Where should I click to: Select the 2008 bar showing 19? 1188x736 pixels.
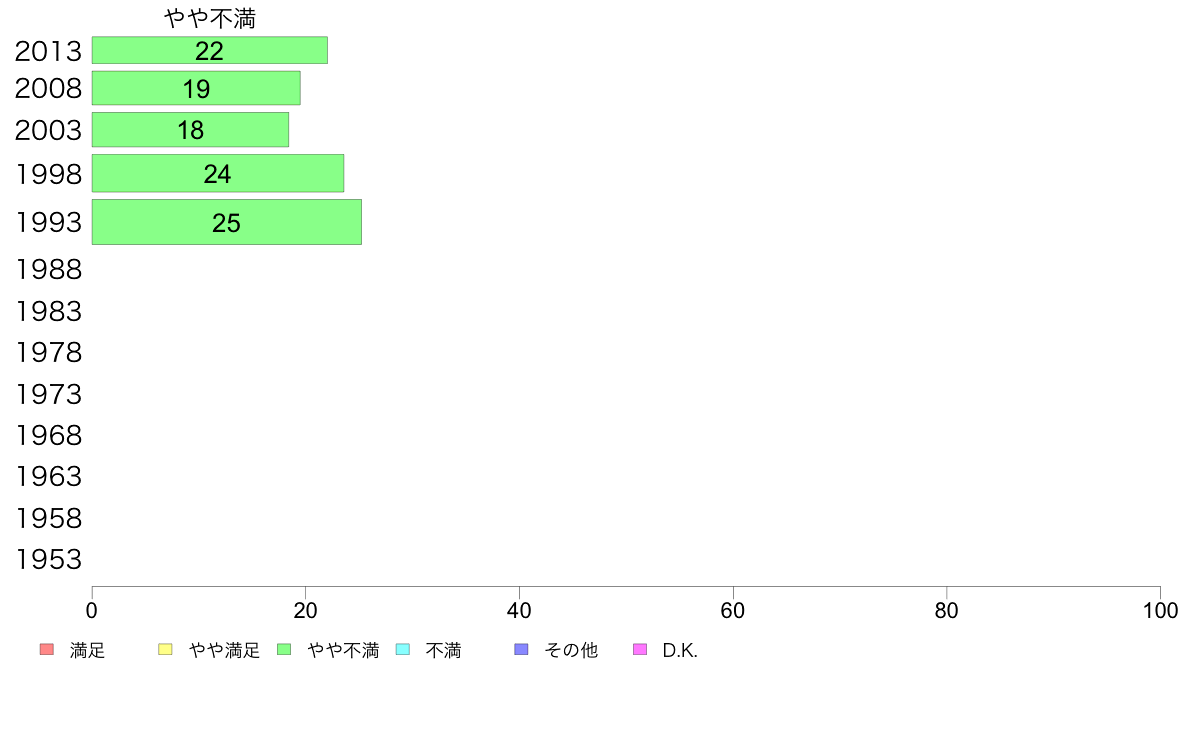(196, 88)
